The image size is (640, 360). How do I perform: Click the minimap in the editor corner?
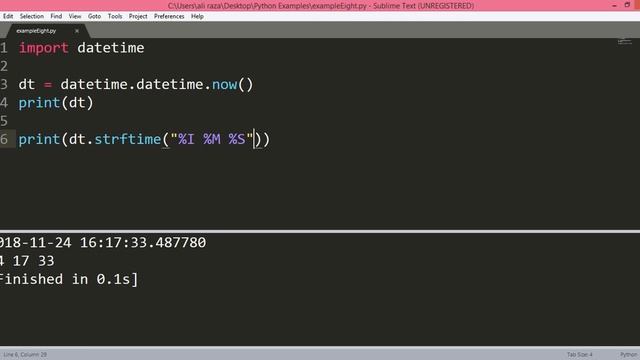(624, 42)
